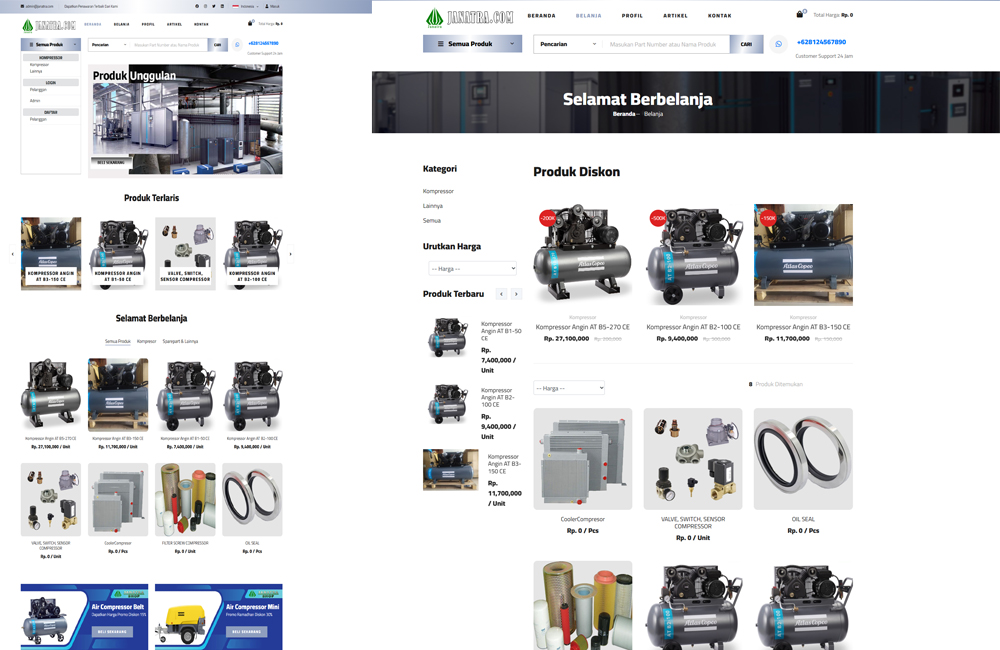
Task: Click Kompressor in left sidebar menu
Action: tap(40, 64)
